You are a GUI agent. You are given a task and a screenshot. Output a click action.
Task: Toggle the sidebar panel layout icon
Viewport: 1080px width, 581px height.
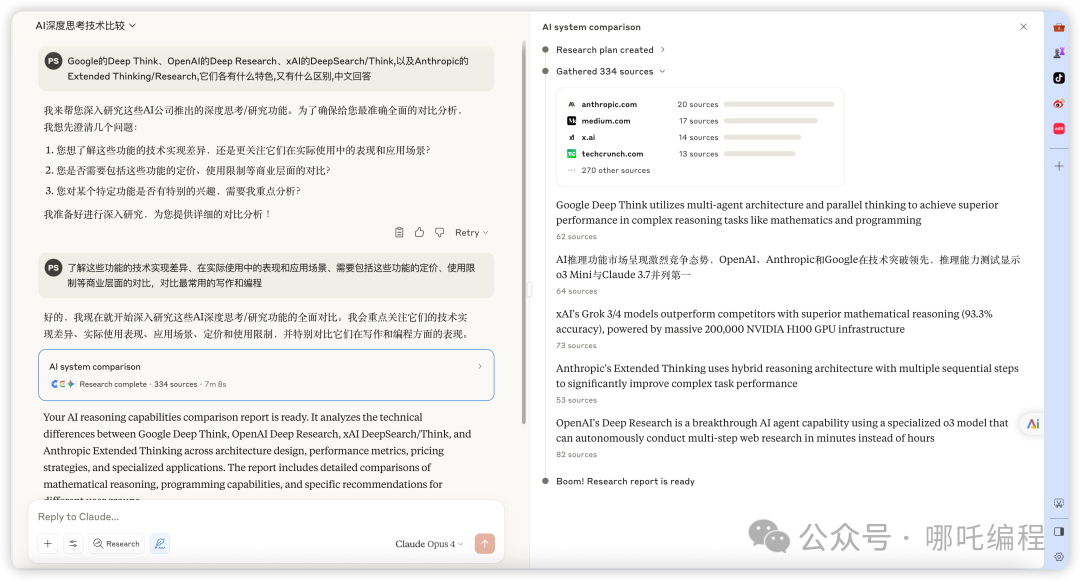1059,531
